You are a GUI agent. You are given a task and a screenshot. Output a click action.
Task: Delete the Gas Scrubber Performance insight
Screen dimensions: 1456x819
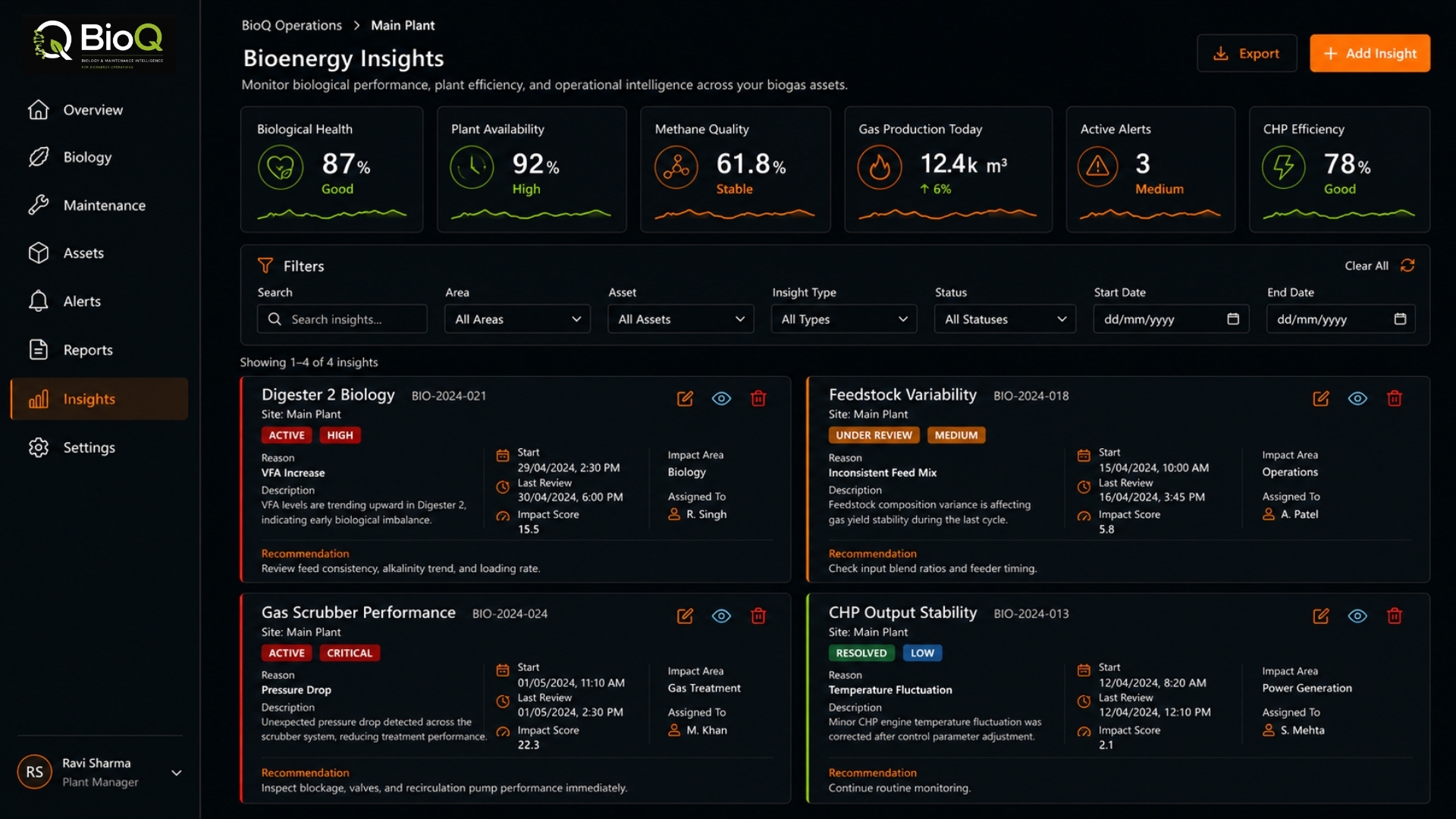click(758, 616)
